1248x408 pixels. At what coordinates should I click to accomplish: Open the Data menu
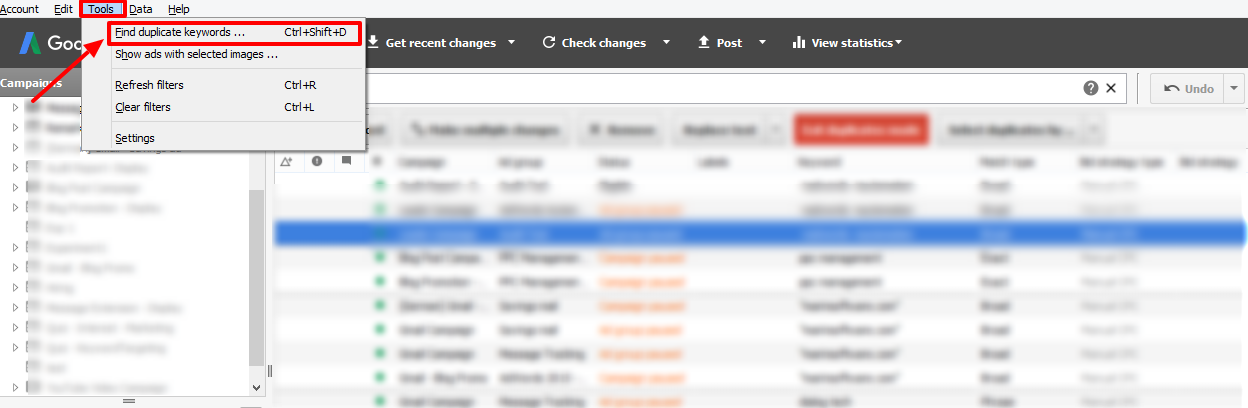[x=141, y=9]
